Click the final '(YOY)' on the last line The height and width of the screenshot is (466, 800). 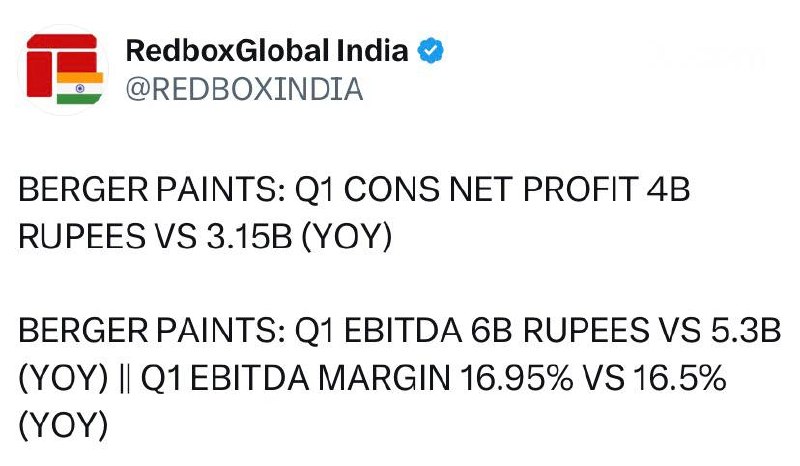(63, 426)
